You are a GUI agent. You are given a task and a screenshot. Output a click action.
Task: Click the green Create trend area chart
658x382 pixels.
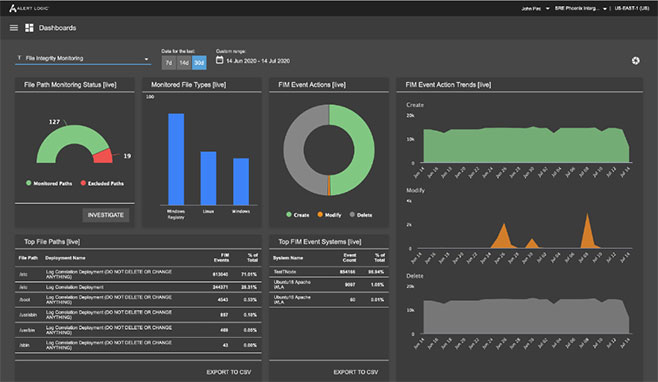526,145
